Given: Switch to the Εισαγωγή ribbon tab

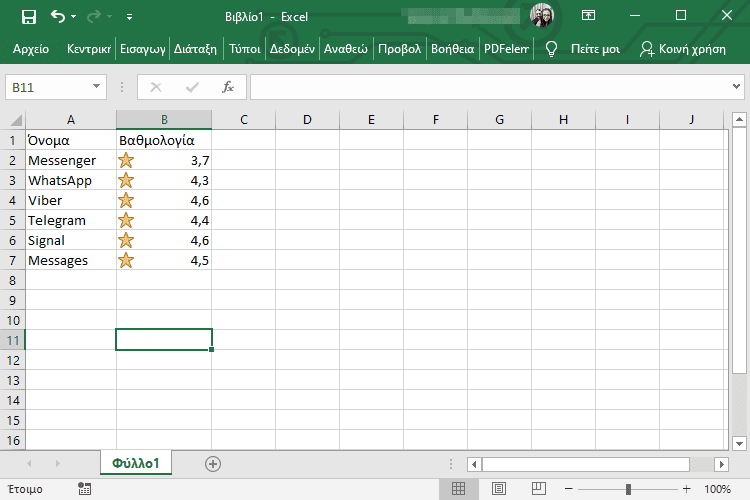Looking at the screenshot, I should click(x=143, y=49).
